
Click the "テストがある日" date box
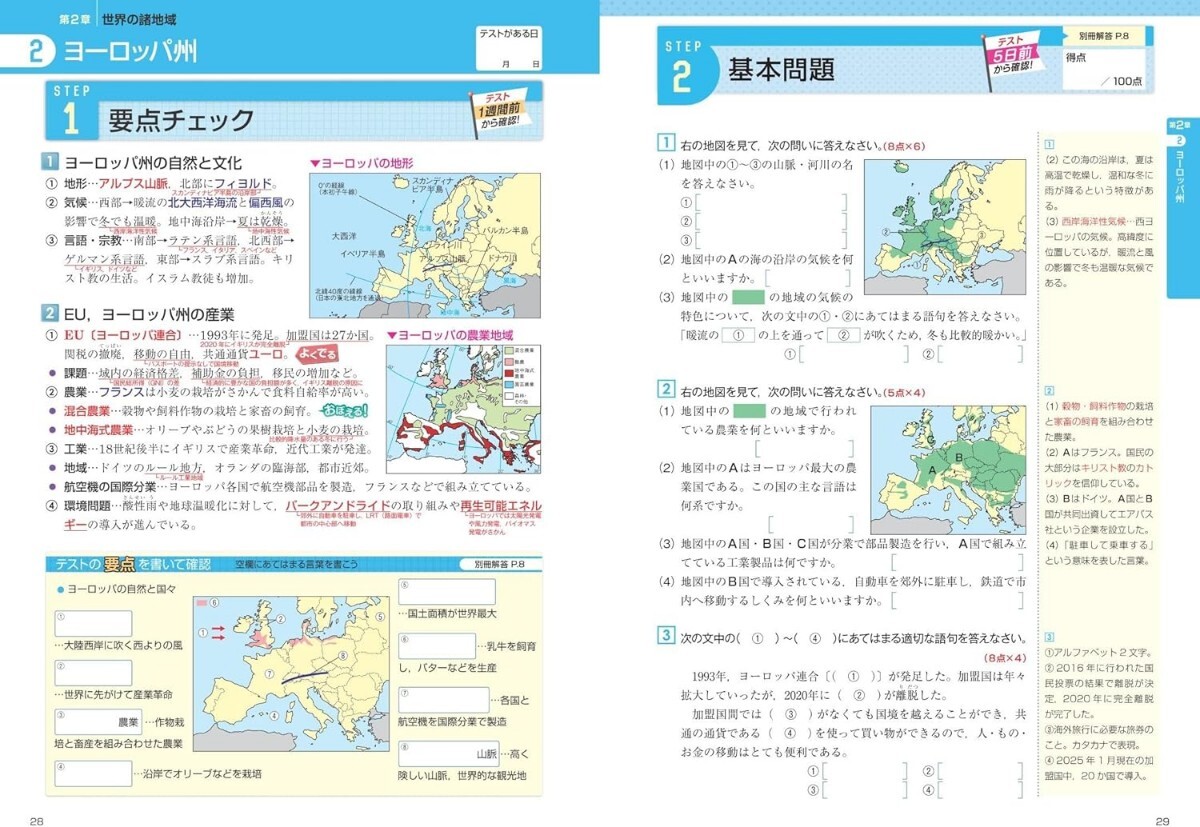click(509, 47)
